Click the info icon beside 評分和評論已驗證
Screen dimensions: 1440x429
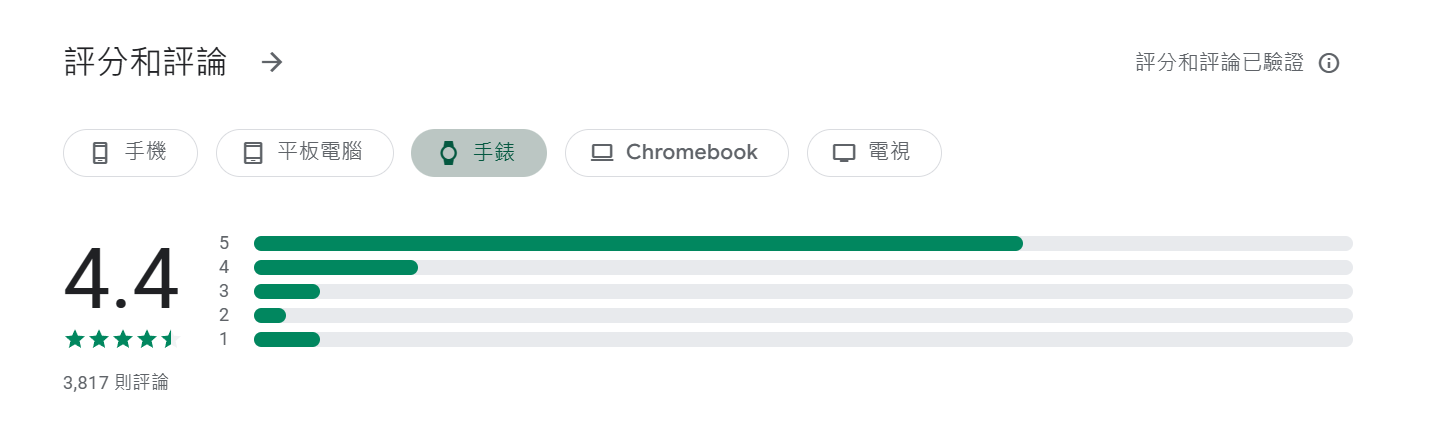(x=1329, y=63)
